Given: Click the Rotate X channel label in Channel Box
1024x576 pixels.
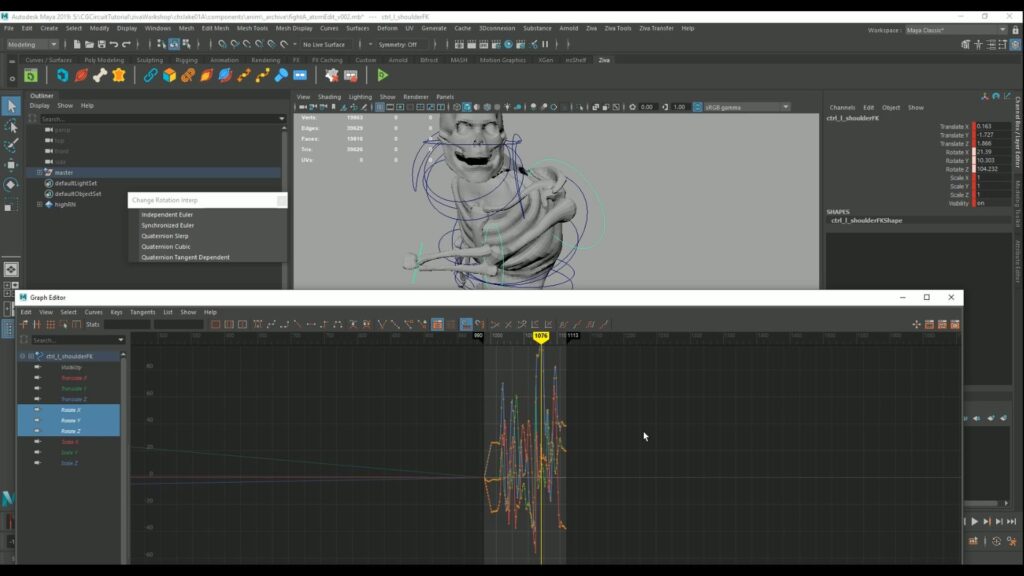Looking at the screenshot, I should (x=957, y=152).
